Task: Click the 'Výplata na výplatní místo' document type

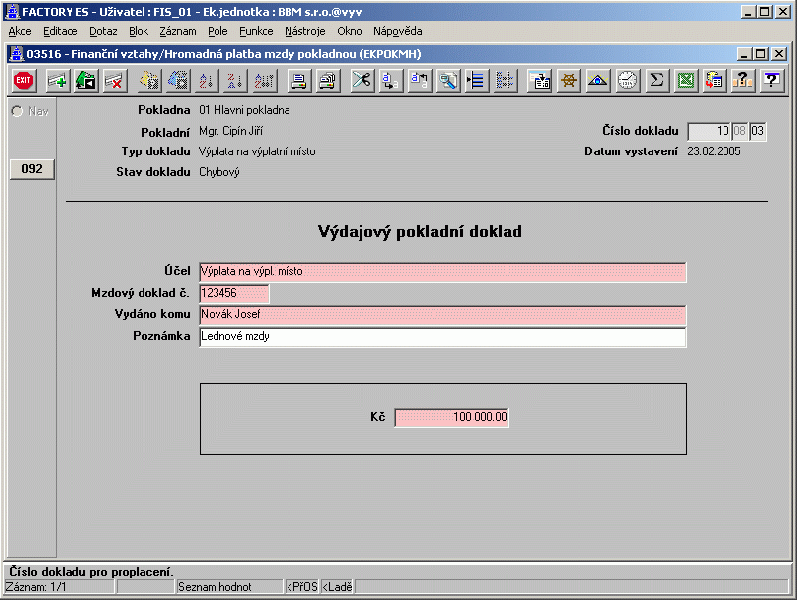Action: [x=257, y=151]
